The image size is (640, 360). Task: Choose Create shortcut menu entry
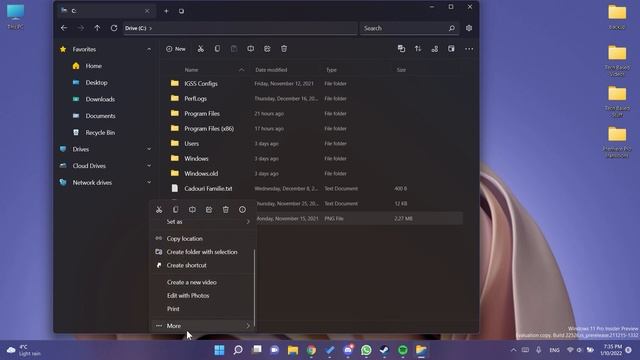pos(202,265)
